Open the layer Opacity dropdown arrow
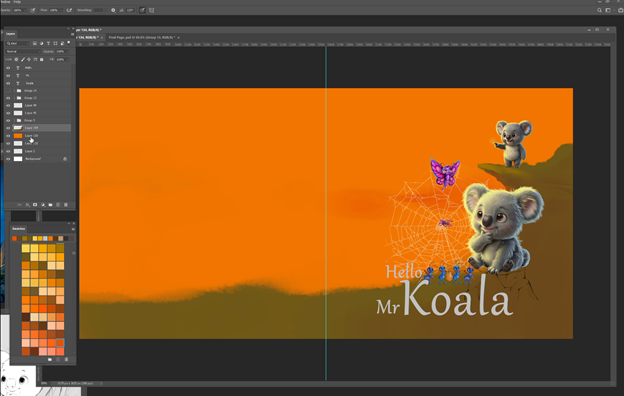624x396 pixels. [67, 51]
